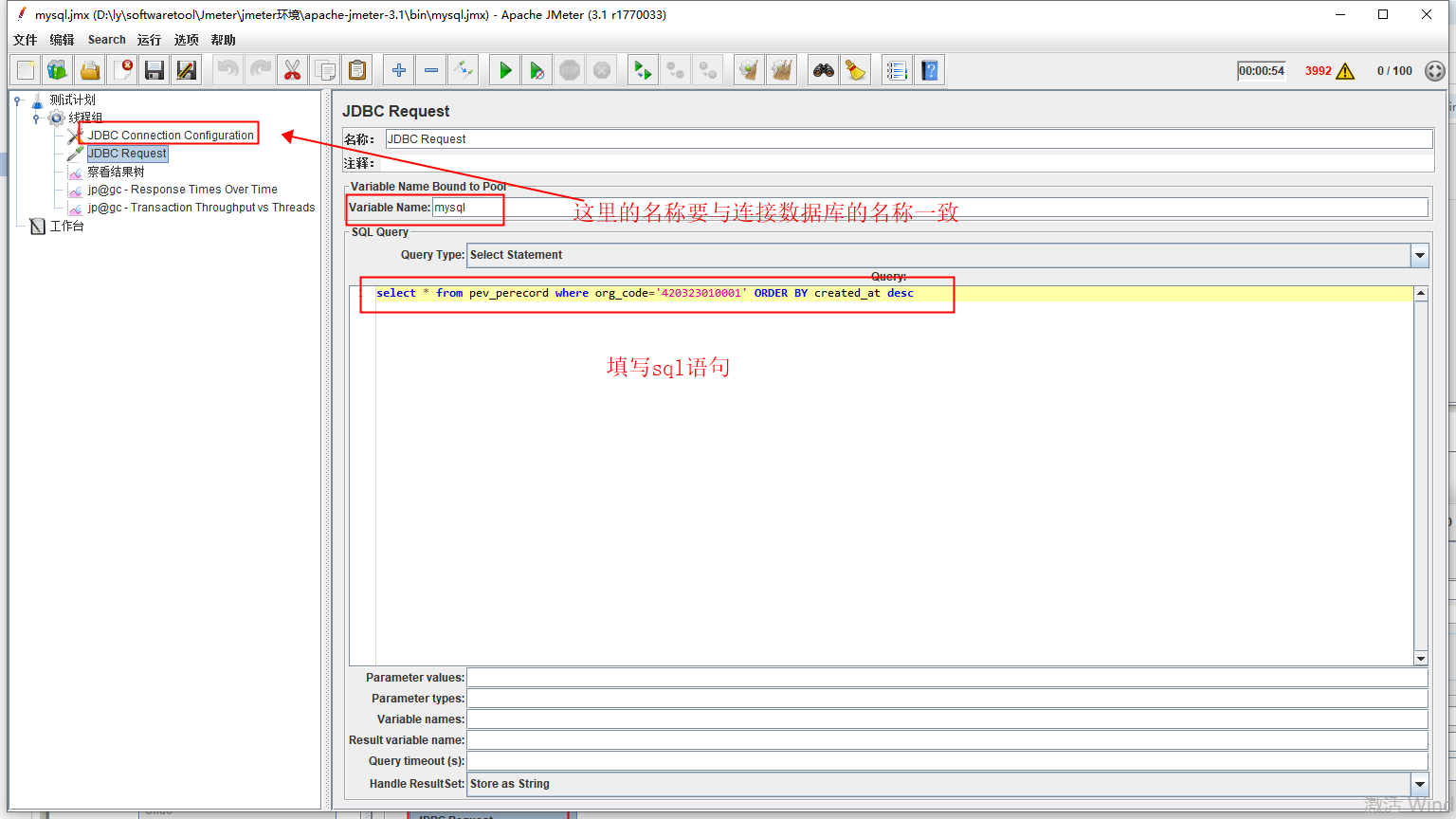This screenshot has width=1456, height=819.
Task: Stop all remote engines via toolbar
Action: click(676, 70)
